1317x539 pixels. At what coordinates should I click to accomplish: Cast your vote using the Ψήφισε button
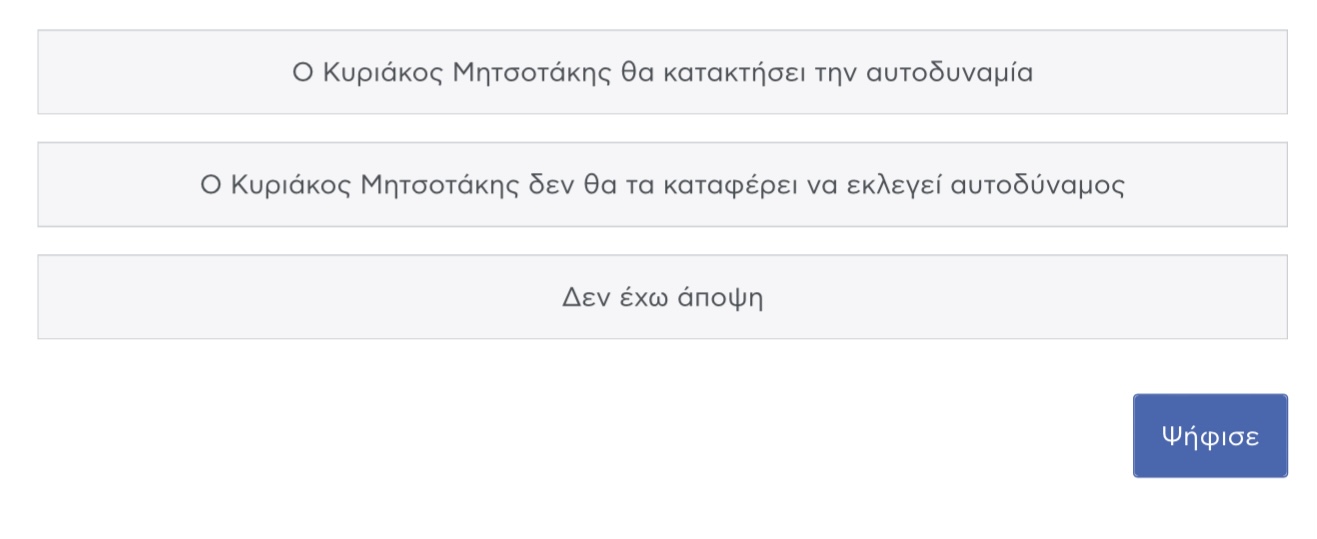coord(1210,436)
